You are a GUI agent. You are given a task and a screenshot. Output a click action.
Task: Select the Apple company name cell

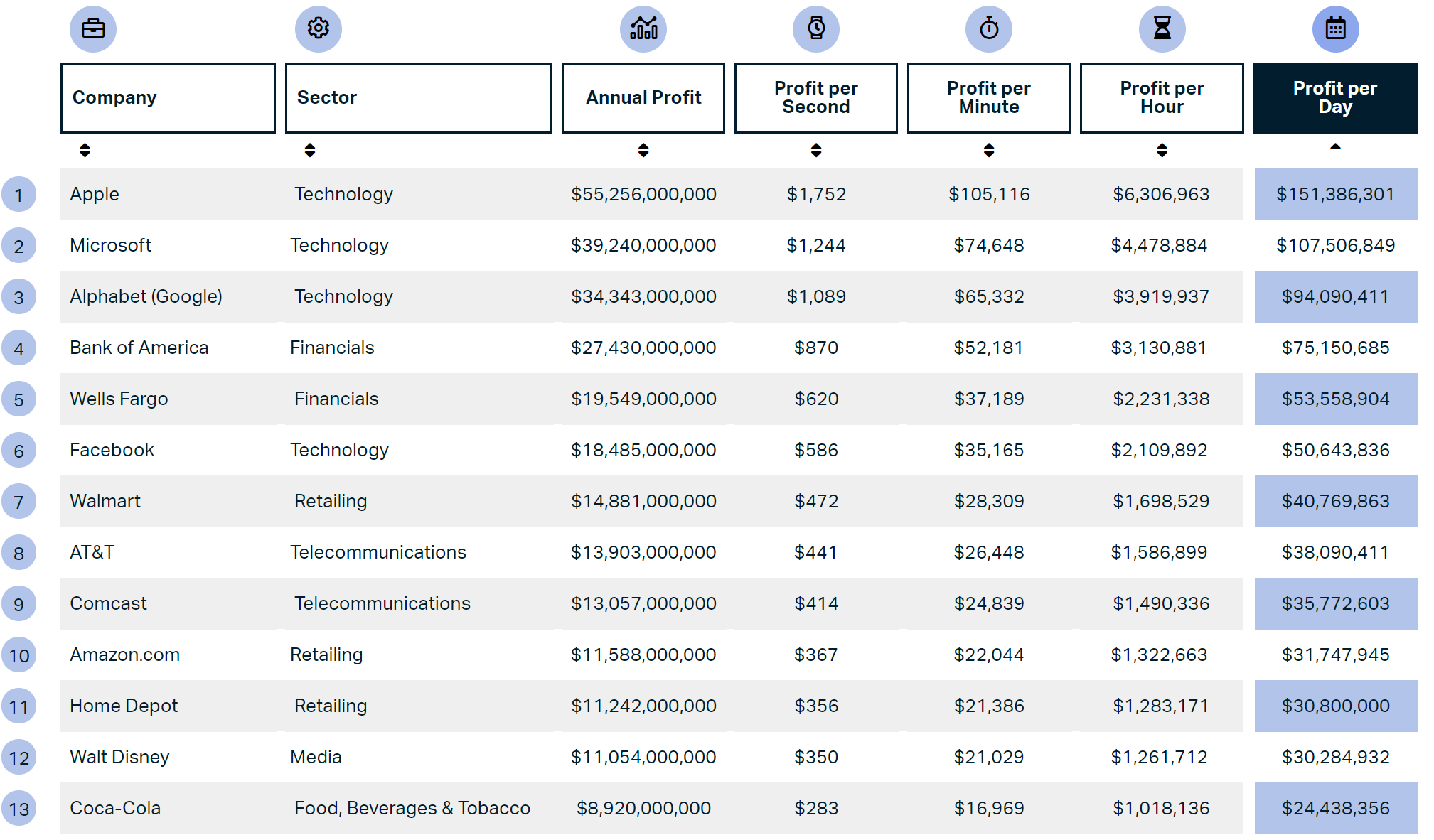(x=95, y=194)
